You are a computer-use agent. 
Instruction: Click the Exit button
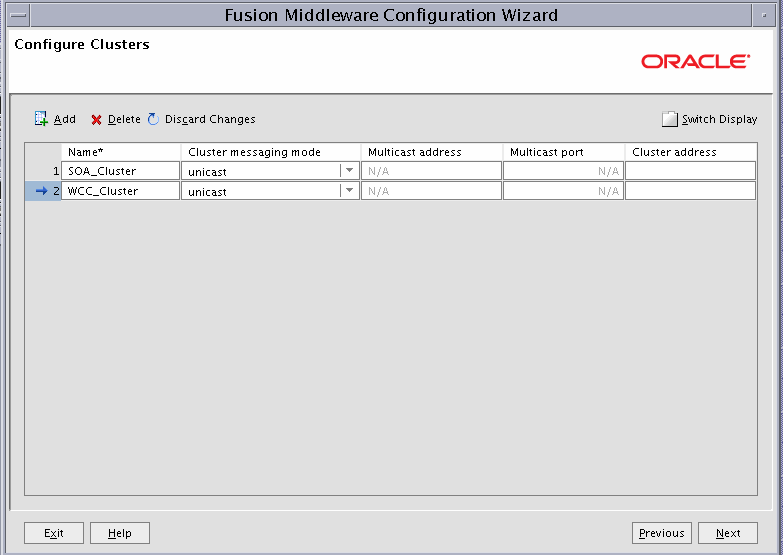coord(54,533)
